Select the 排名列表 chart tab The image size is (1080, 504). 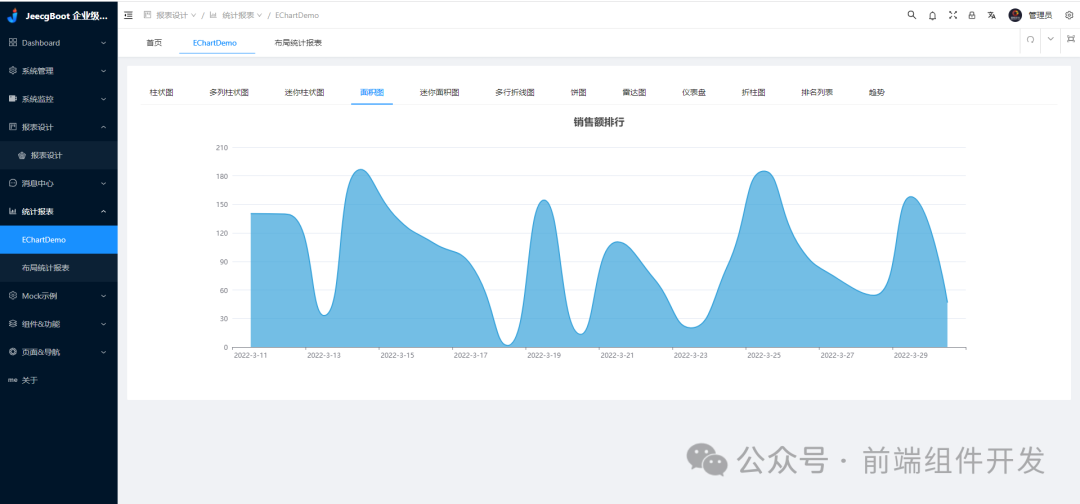click(817, 92)
